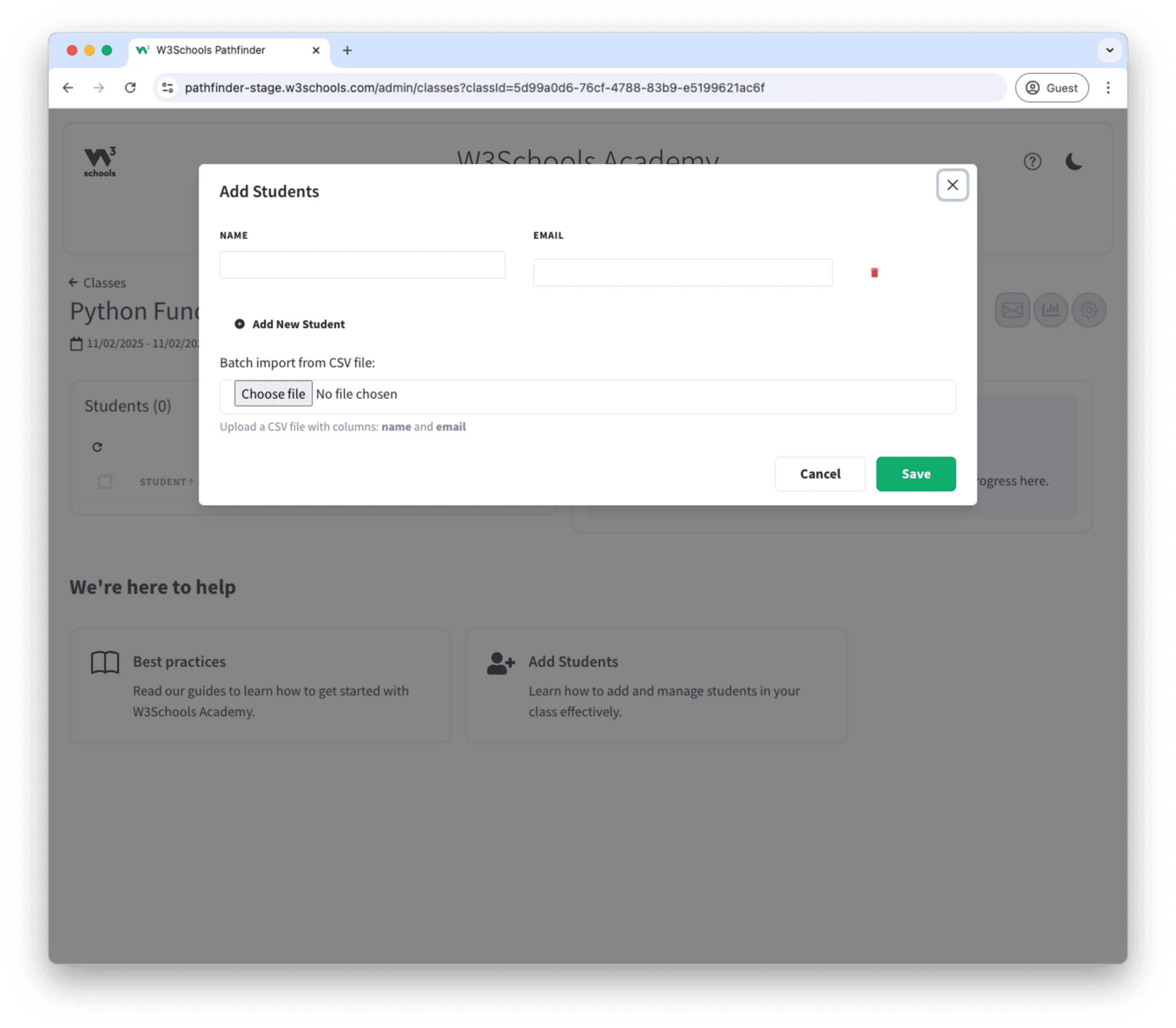The image size is (1176, 1028).
Task: Click the Cancel button
Action: (x=819, y=474)
